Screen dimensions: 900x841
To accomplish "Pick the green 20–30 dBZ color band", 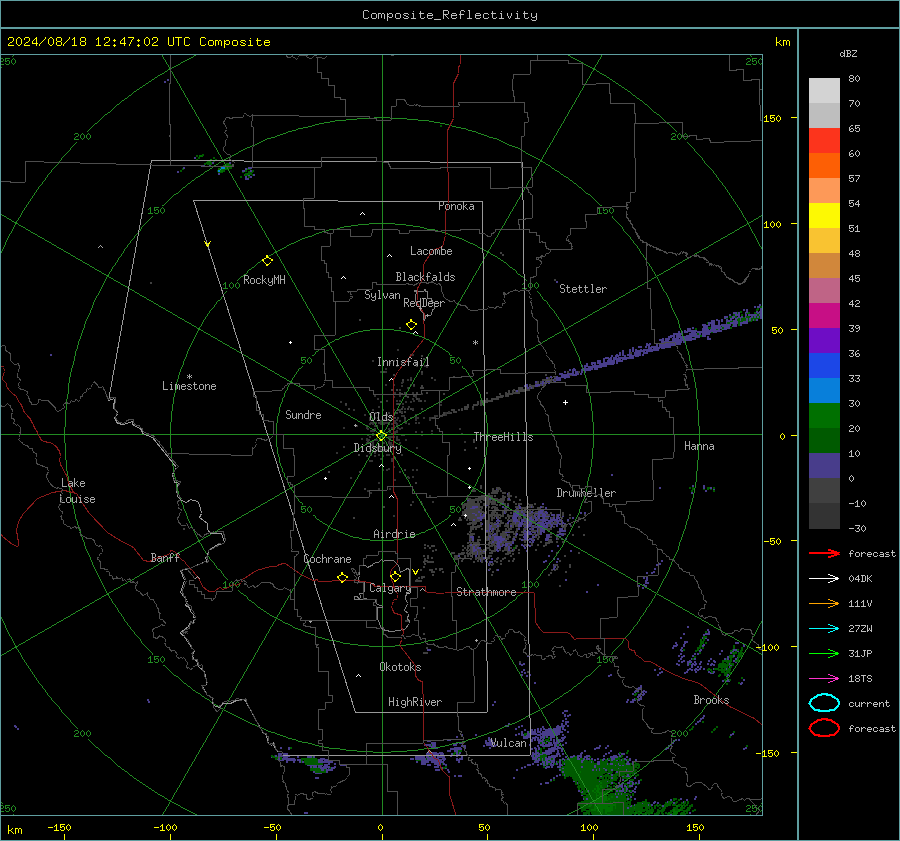I will coord(824,415).
